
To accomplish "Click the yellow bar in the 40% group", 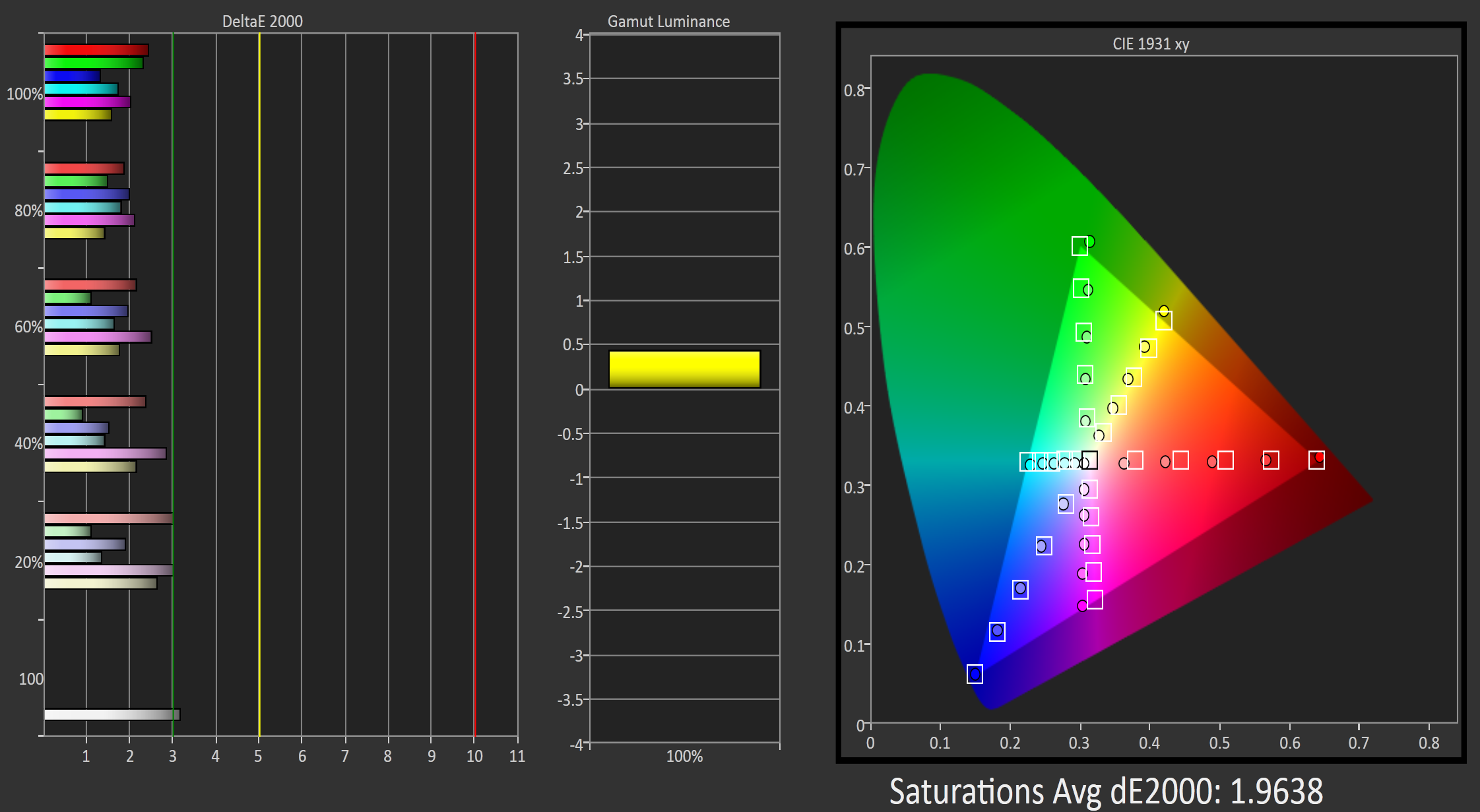I will click(x=90, y=466).
